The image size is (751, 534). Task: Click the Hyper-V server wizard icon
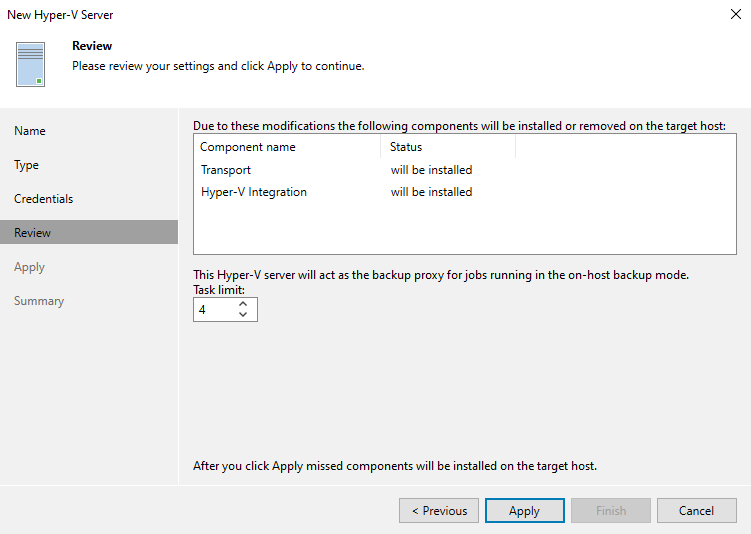[x=31, y=64]
